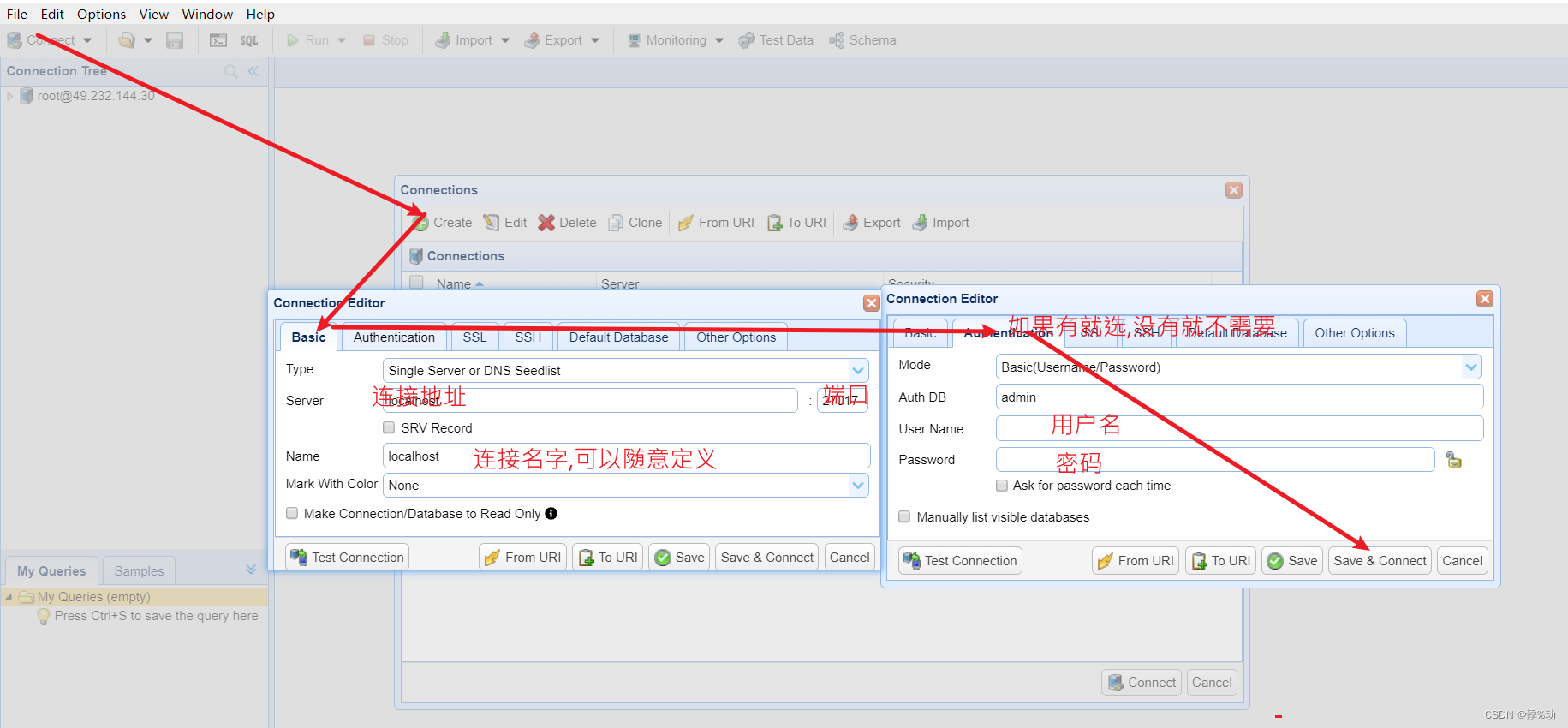Open the file folder toolbar icon
Viewport: 1568px width, 728px height.
[x=127, y=40]
